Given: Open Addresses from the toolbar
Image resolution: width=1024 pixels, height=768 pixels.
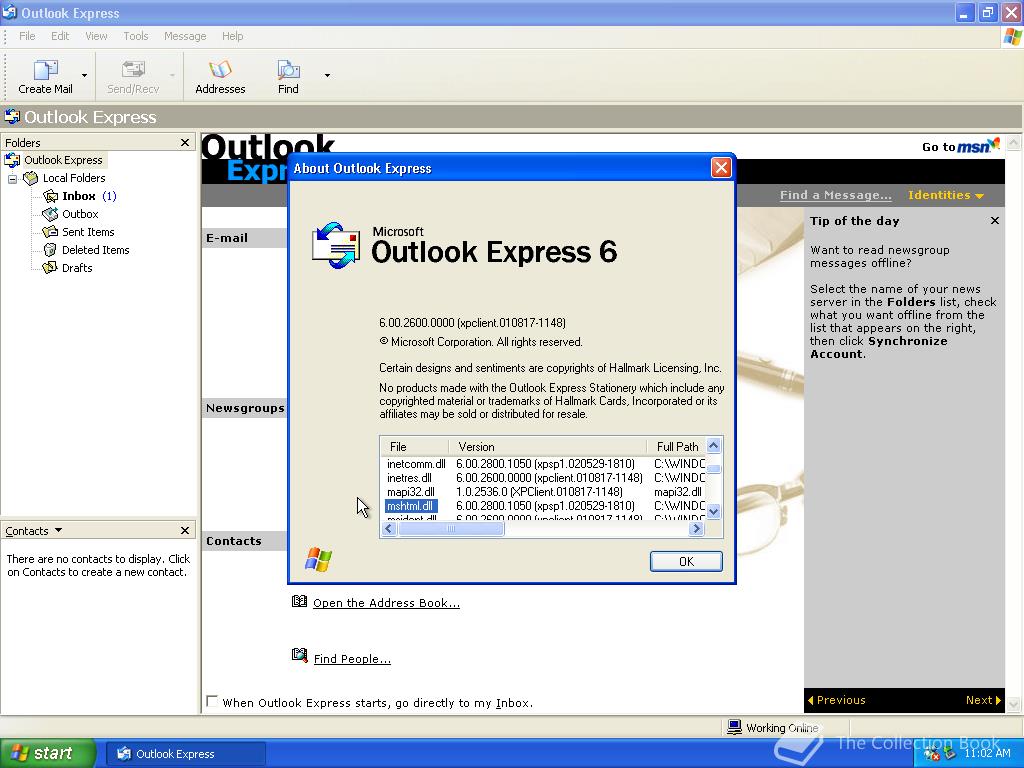Looking at the screenshot, I should coord(220,76).
